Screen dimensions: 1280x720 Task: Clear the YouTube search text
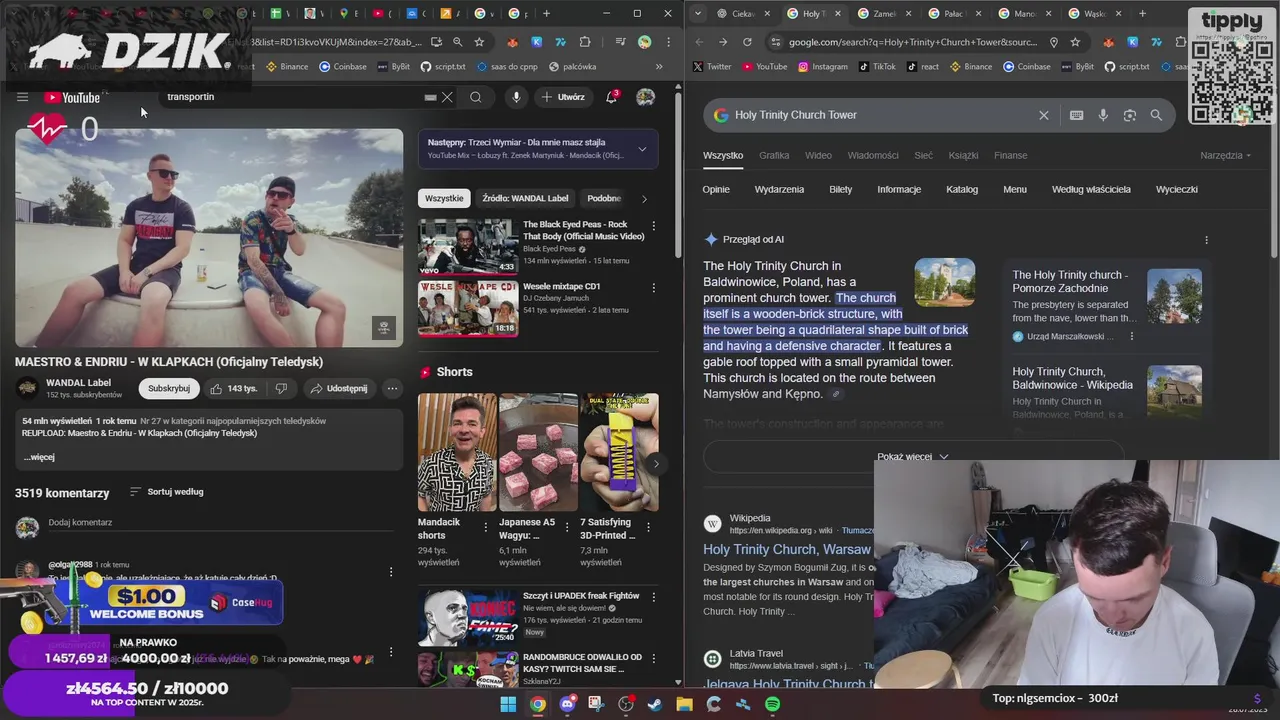click(x=447, y=97)
